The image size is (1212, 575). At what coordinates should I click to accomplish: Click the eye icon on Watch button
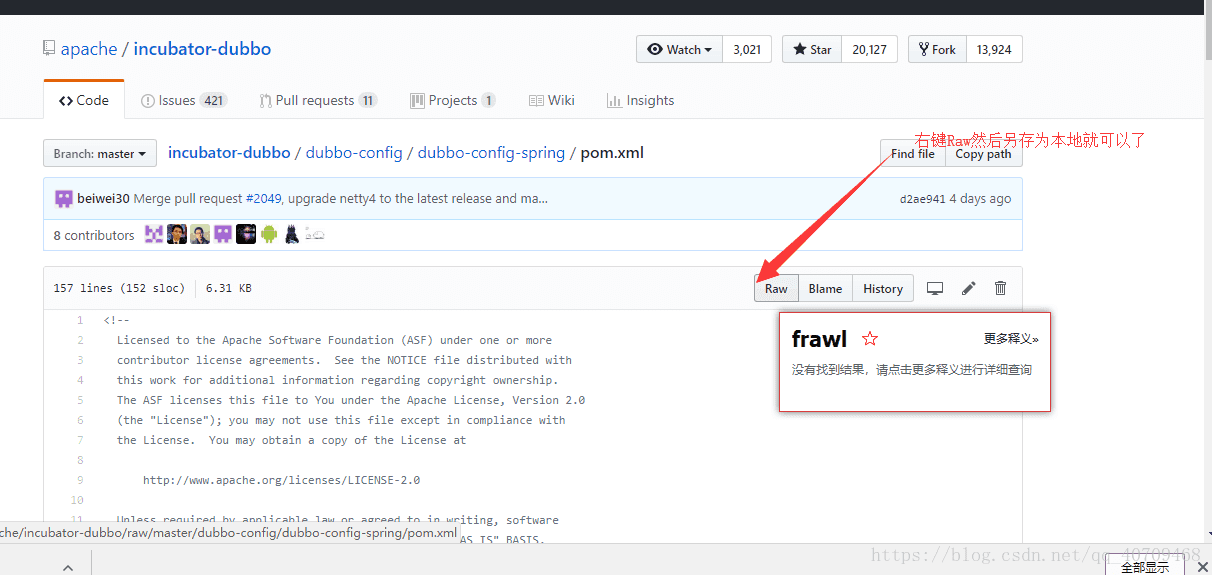pyautogui.click(x=655, y=49)
